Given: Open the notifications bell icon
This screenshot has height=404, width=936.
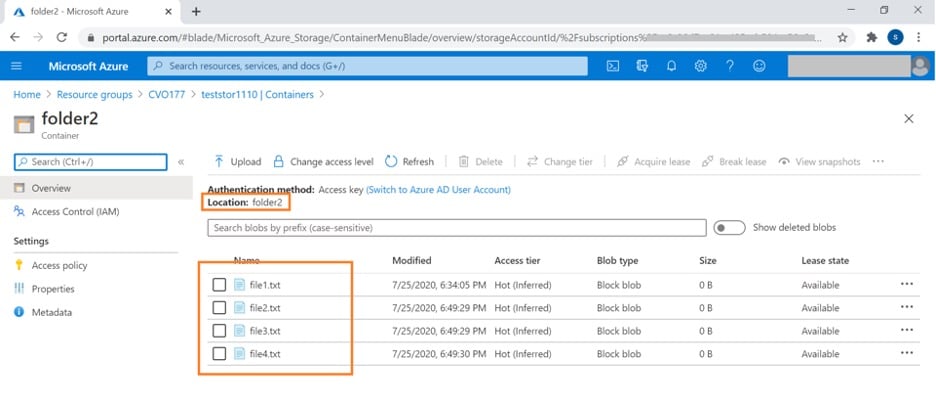Looking at the screenshot, I should pyautogui.click(x=672, y=66).
